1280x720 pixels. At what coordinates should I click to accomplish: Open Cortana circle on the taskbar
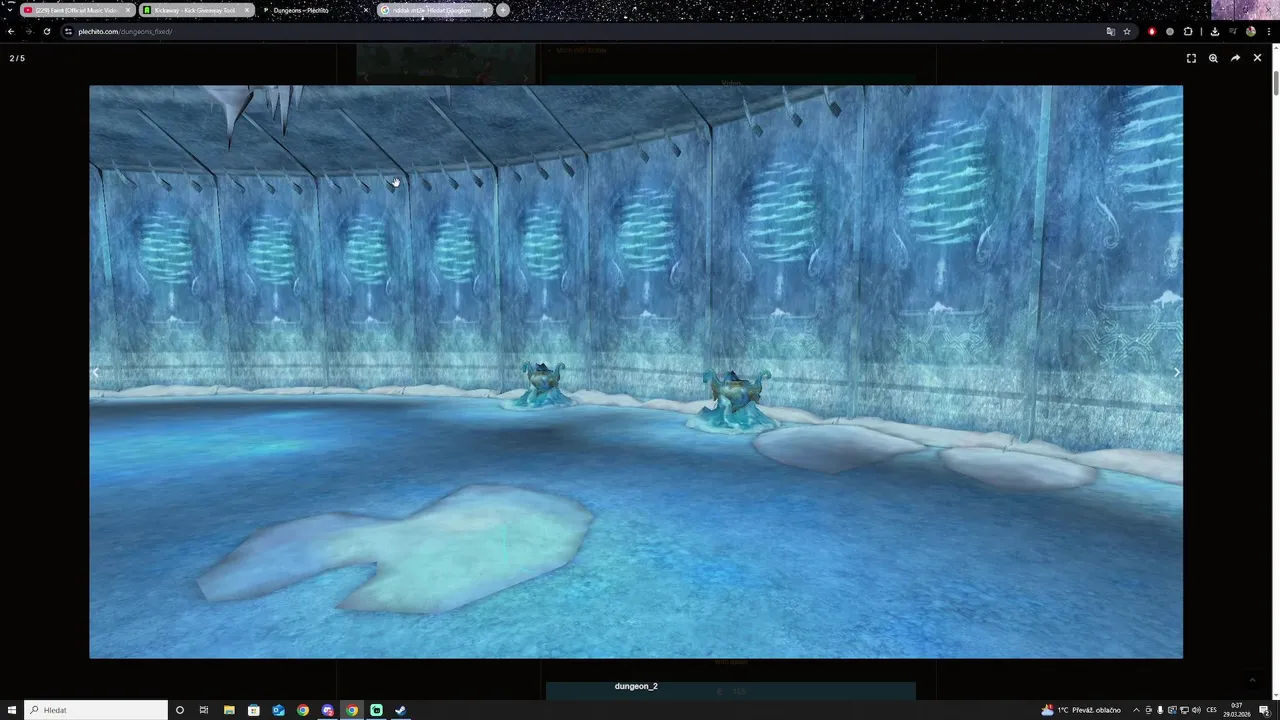pos(180,710)
